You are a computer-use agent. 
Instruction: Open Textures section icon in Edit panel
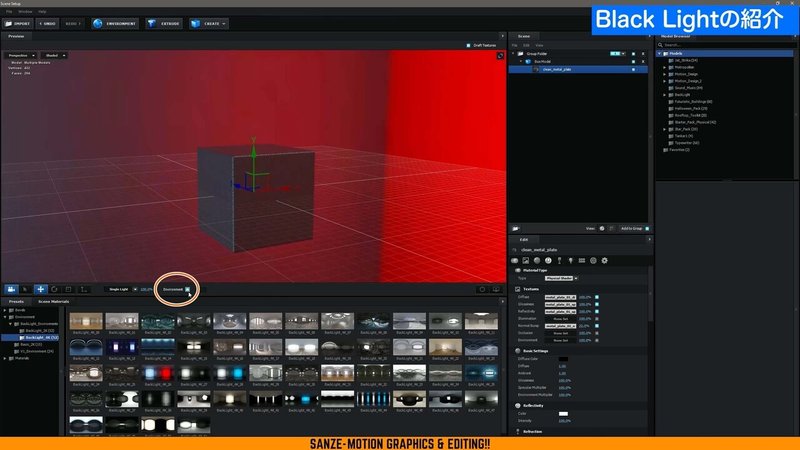[x=526, y=261]
